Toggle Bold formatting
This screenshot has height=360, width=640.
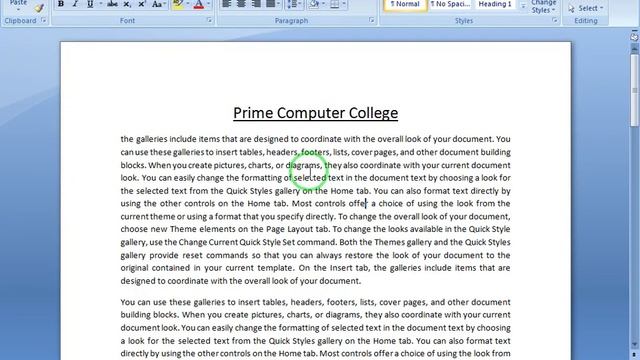[61, 4]
